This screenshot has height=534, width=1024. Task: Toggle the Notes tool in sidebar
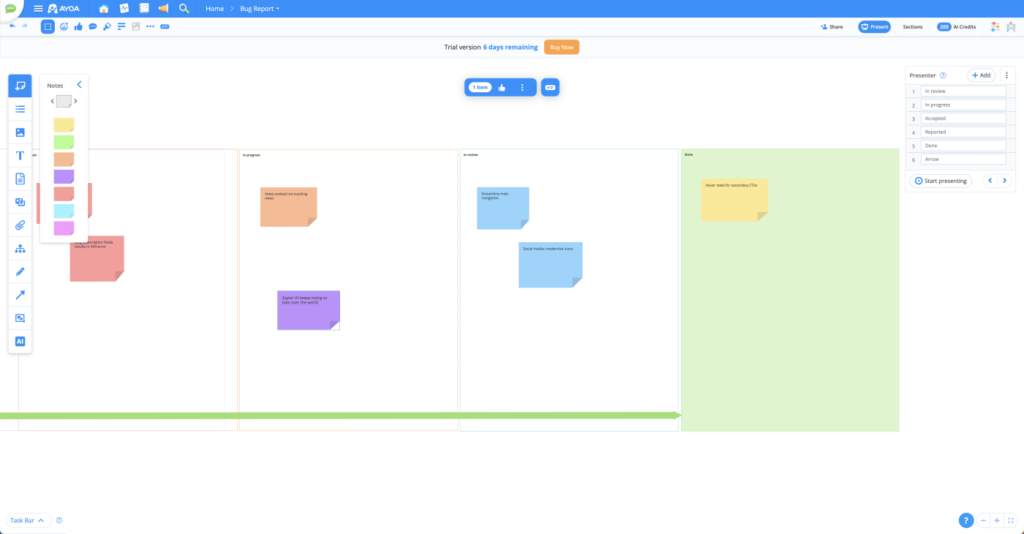coord(20,86)
